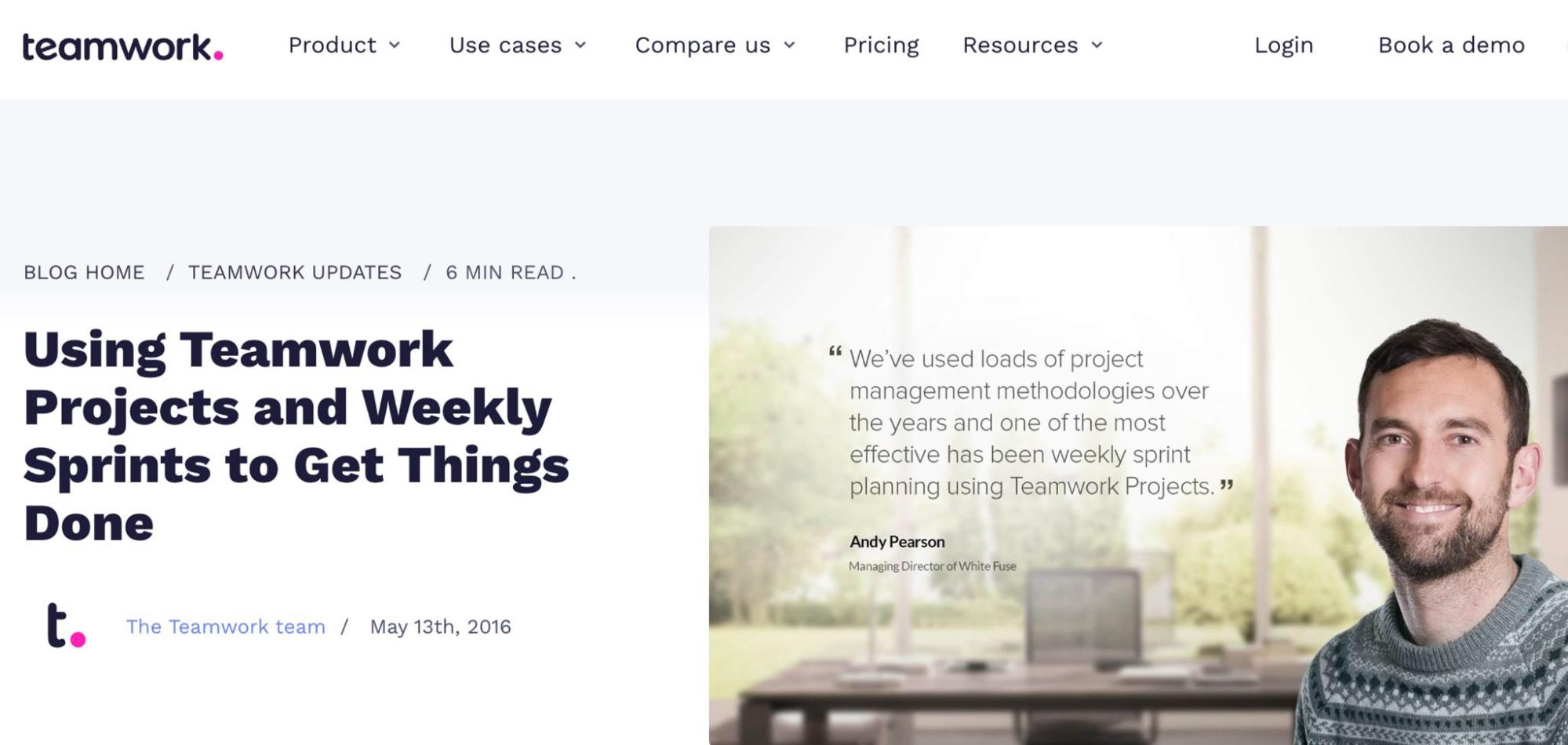Screen dimensions: 1568x745
Task: Click the article title heading
Action: [x=298, y=431]
